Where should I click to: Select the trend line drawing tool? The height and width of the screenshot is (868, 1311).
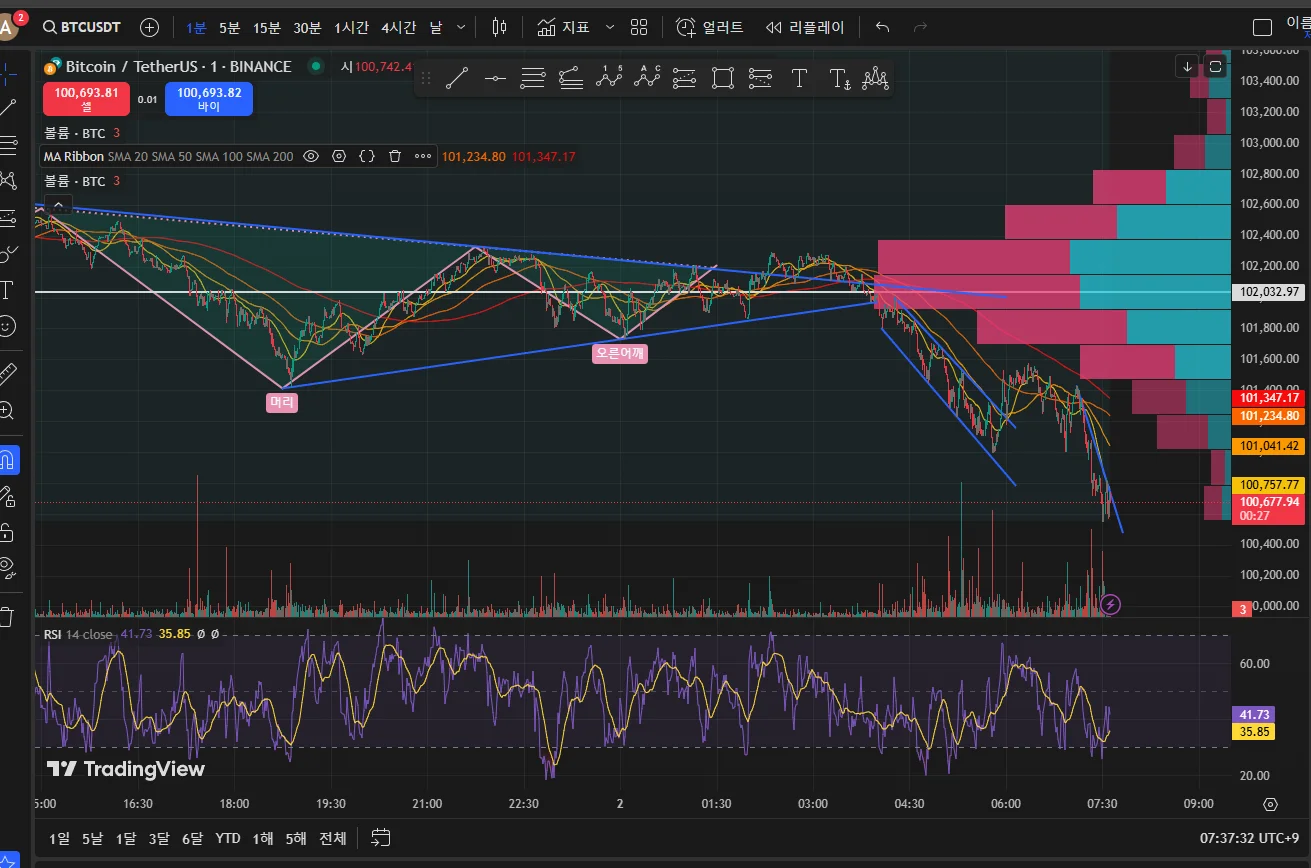tap(456, 78)
